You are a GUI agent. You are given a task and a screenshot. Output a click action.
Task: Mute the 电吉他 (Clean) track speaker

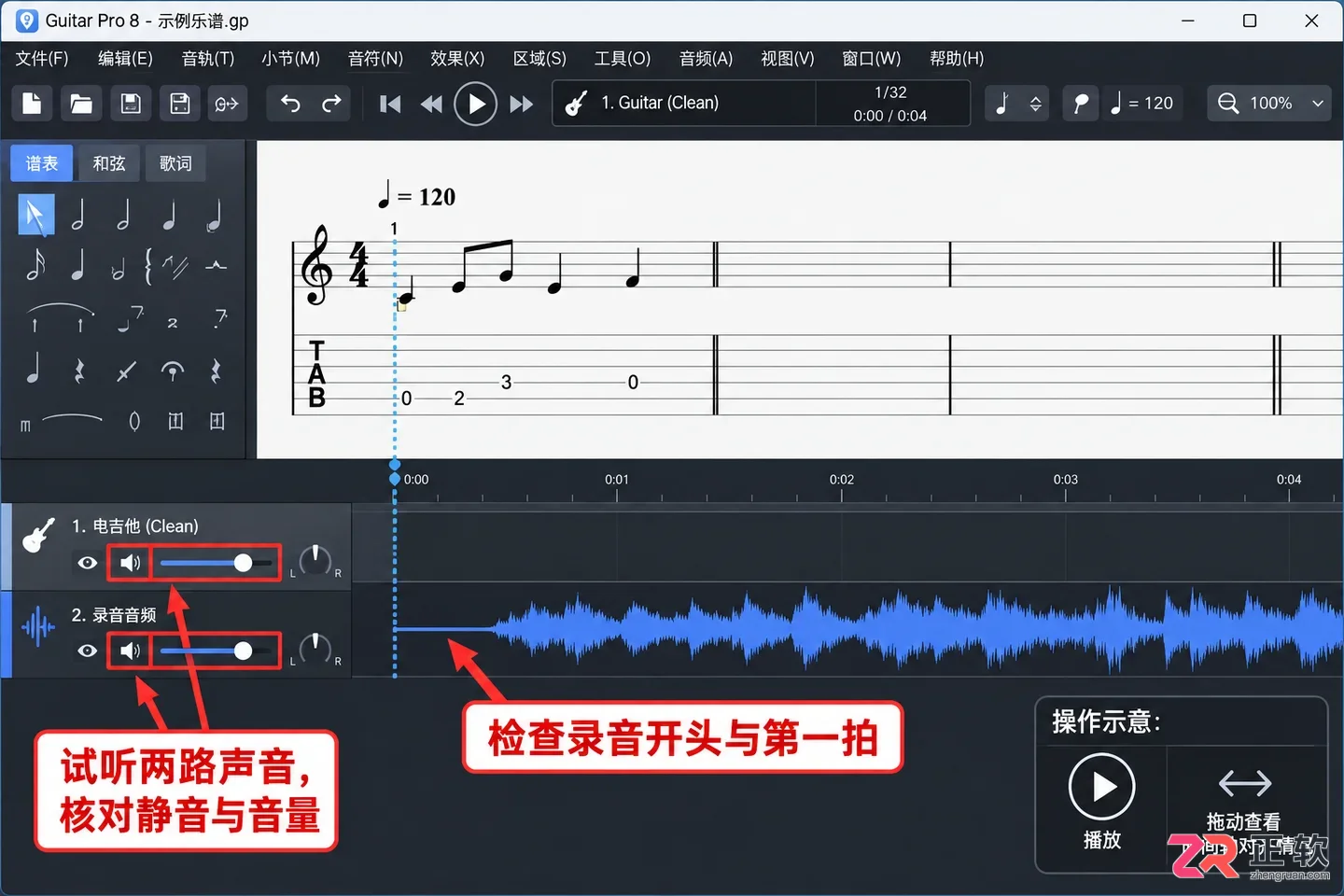130,563
